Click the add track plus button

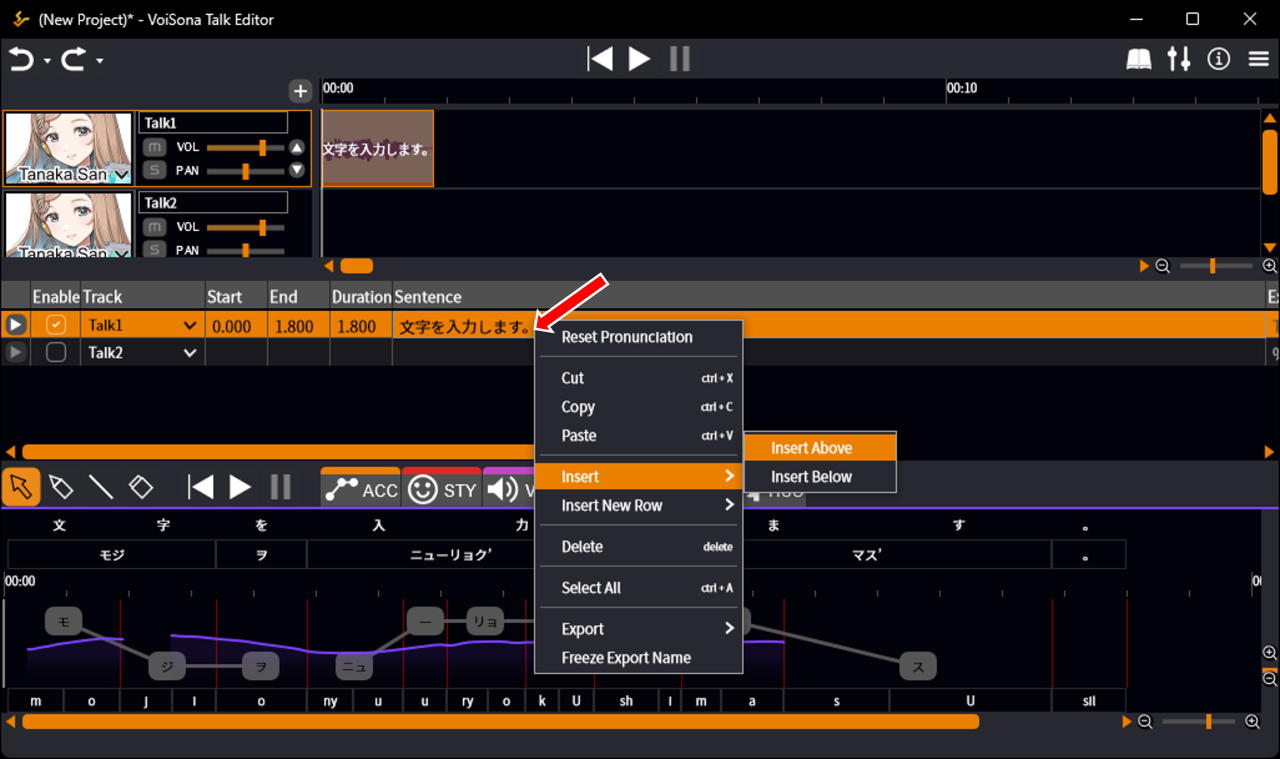click(x=300, y=91)
